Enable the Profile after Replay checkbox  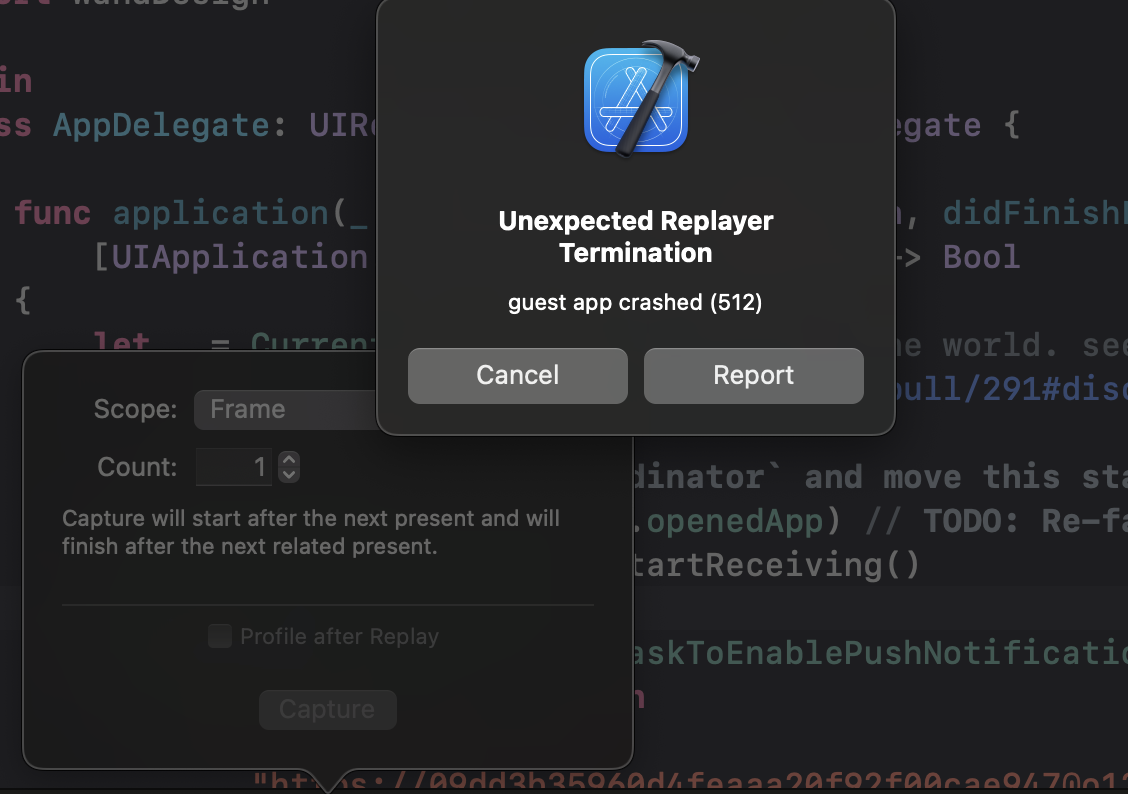click(x=220, y=636)
